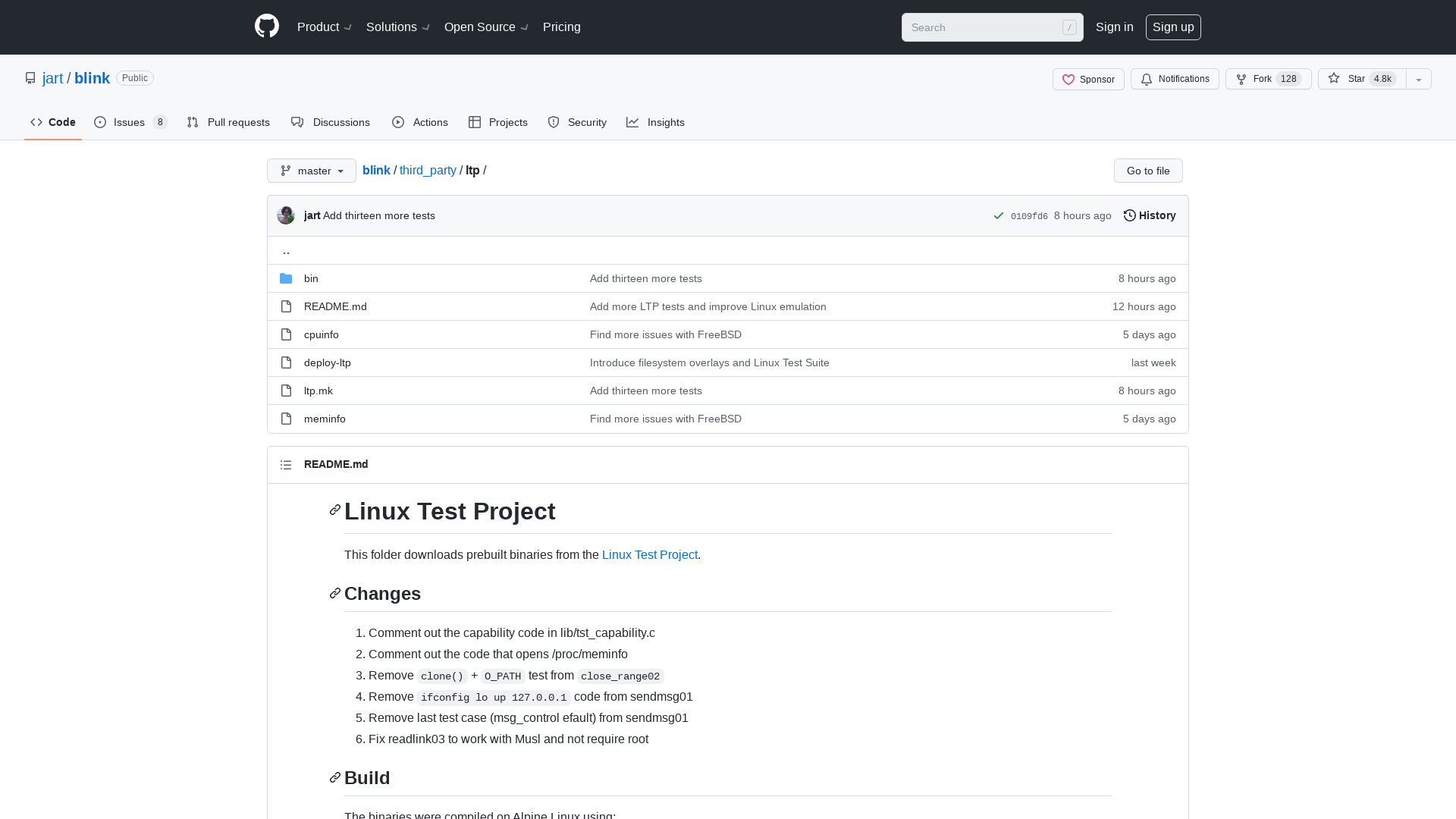This screenshot has width=1456, height=819.
Task: Follow the Linux Test Project hyperlink
Action: coord(650,555)
